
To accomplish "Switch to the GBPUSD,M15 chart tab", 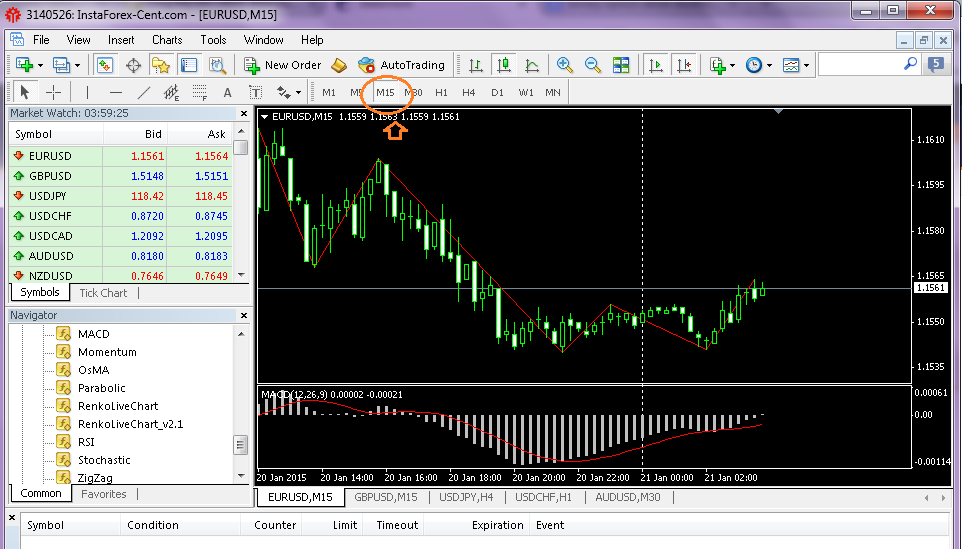I will pyautogui.click(x=386, y=497).
